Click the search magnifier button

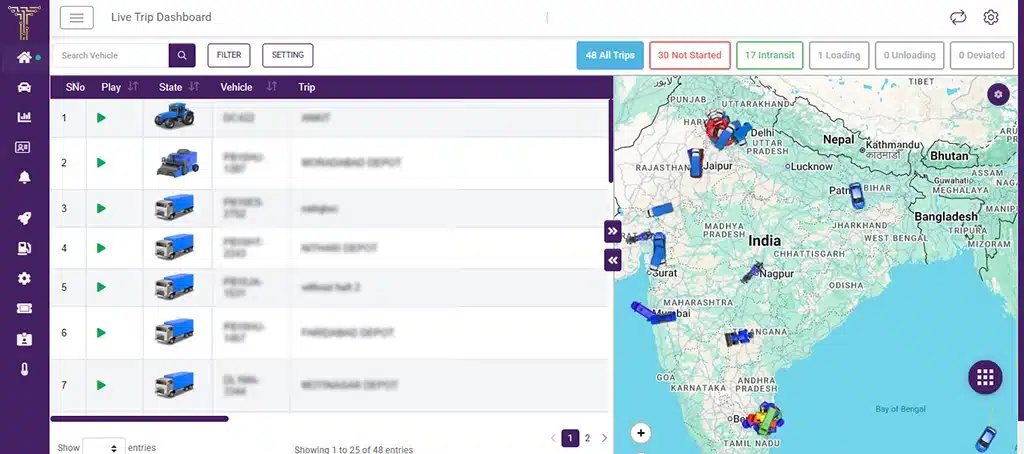[x=182, y=56]
